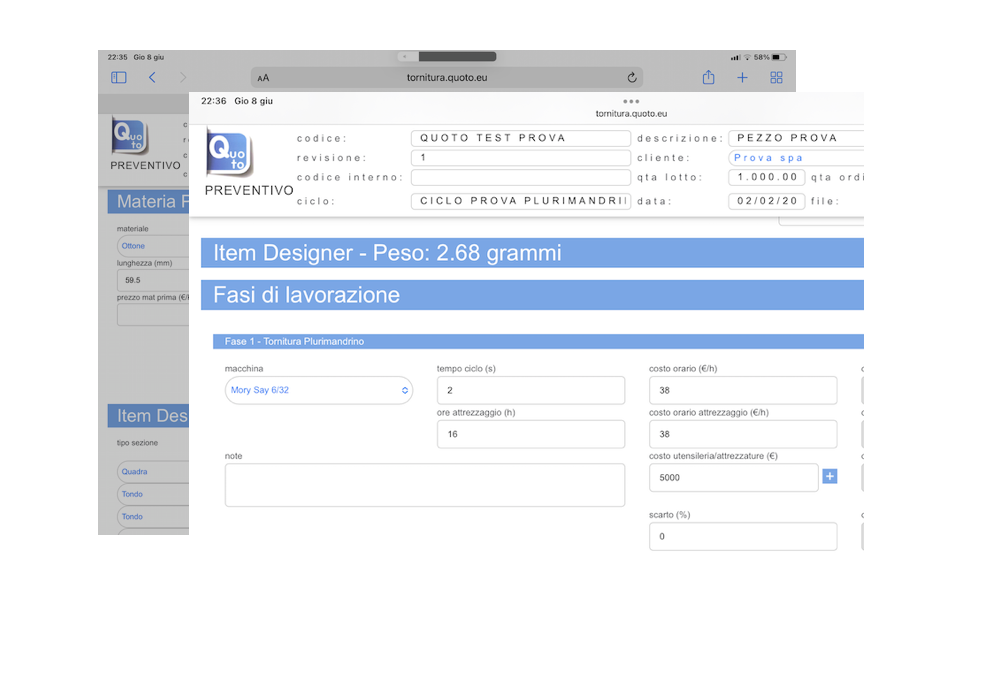
Task: Expand the Item Designer - Peso section header
Action: [533, 253]
